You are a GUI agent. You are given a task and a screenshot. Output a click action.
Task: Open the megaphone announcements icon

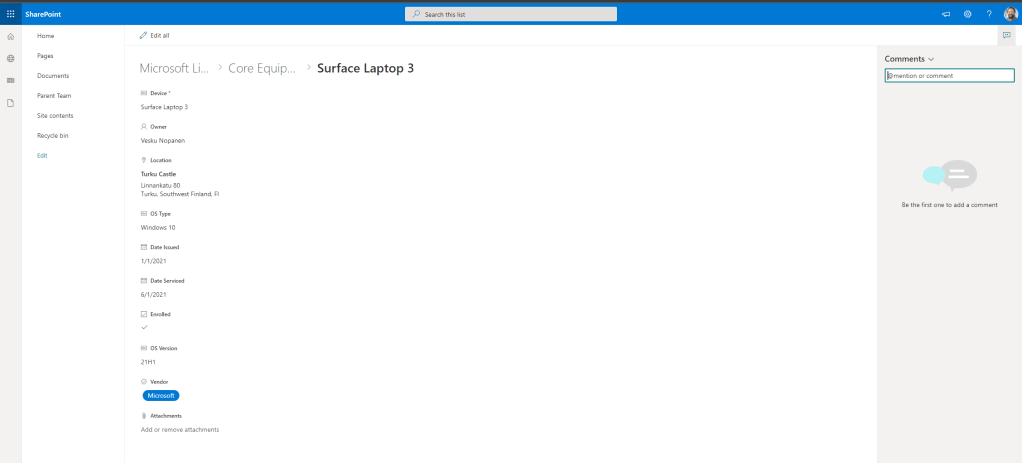[x=946, y=14]
